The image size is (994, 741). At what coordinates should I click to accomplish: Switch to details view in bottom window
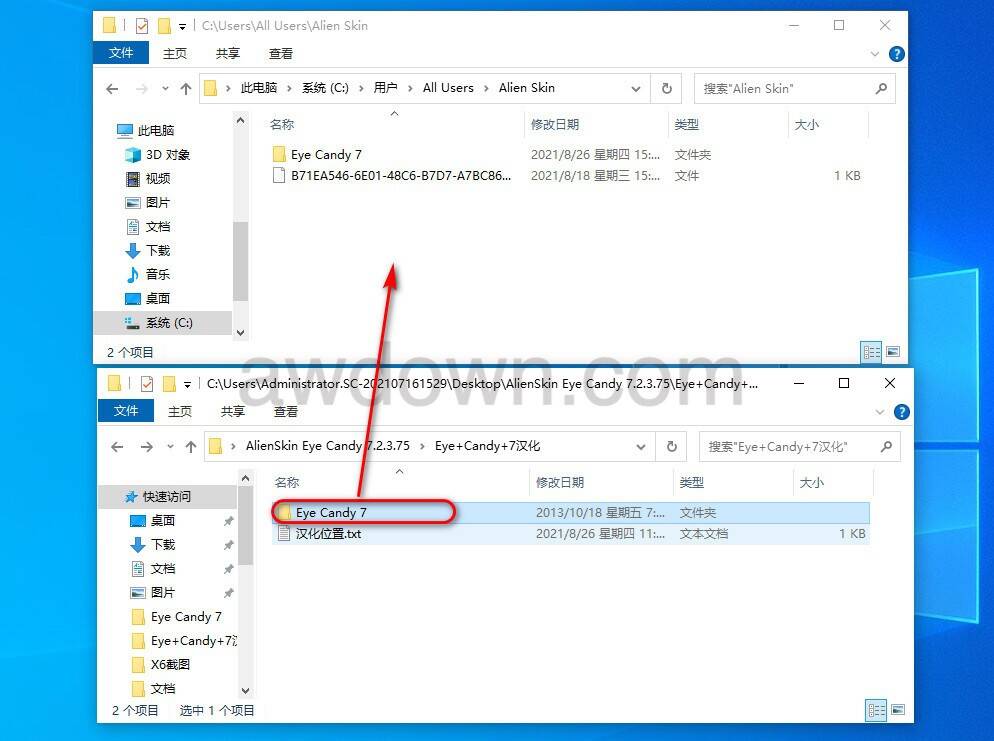(x=876, y=711)
